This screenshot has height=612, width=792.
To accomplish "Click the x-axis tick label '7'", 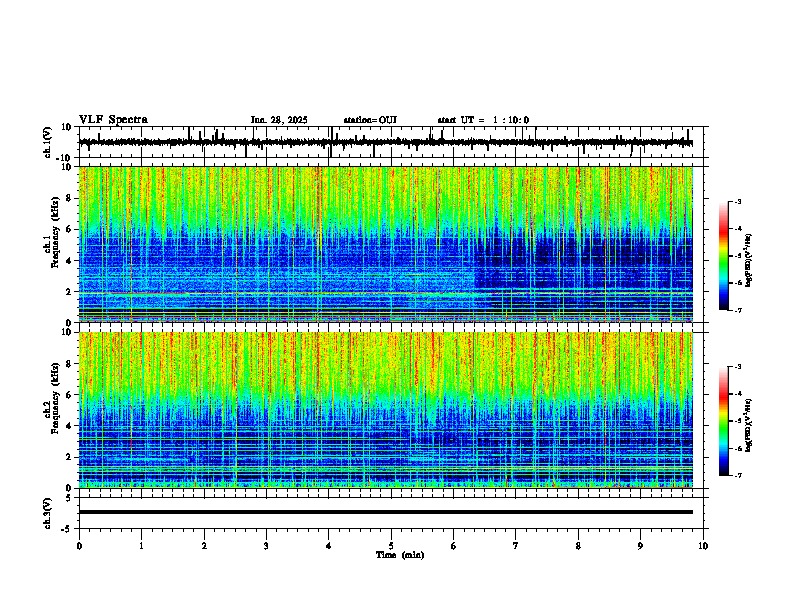I will (516, 546).
